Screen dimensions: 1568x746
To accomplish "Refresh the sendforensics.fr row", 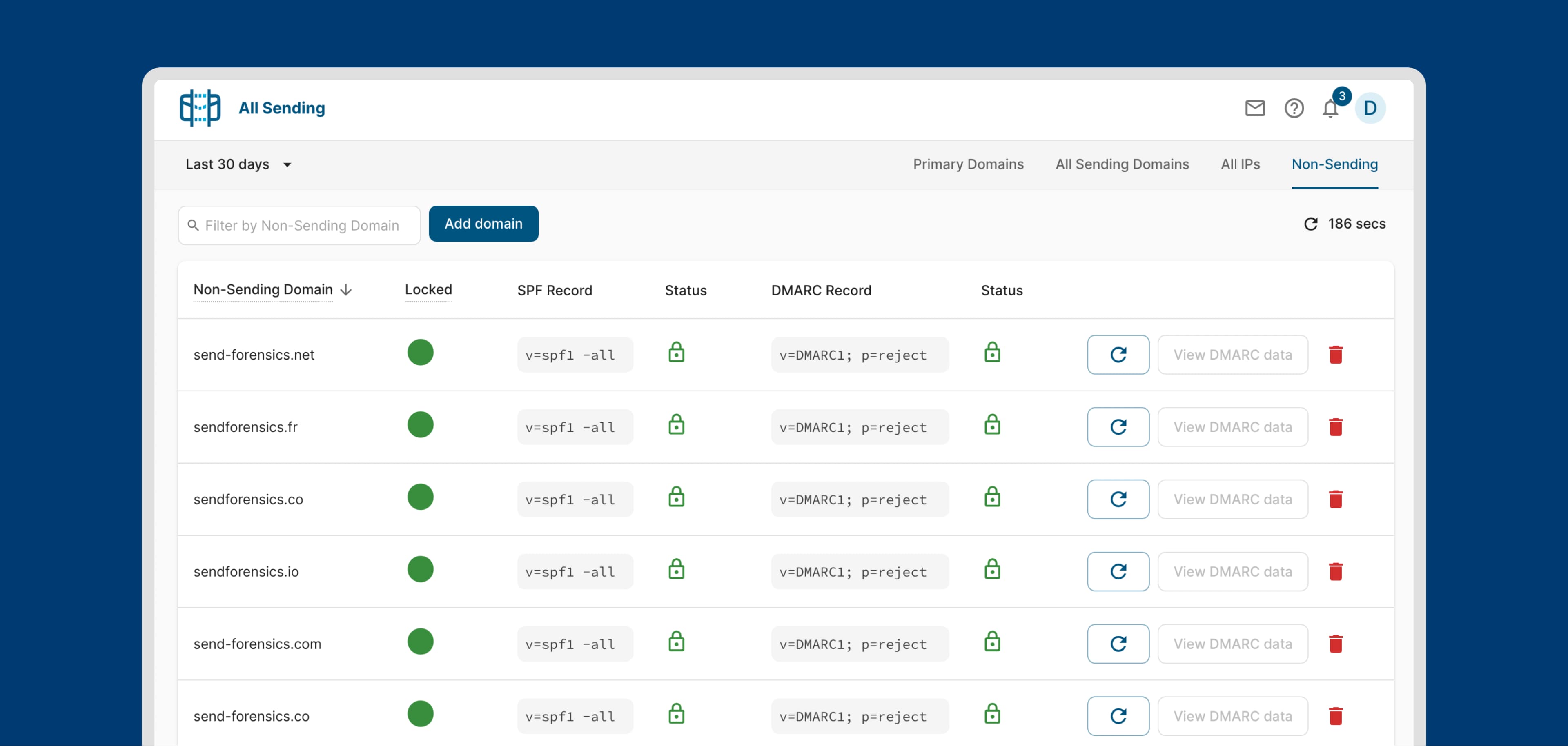I will pos(1118,427).
